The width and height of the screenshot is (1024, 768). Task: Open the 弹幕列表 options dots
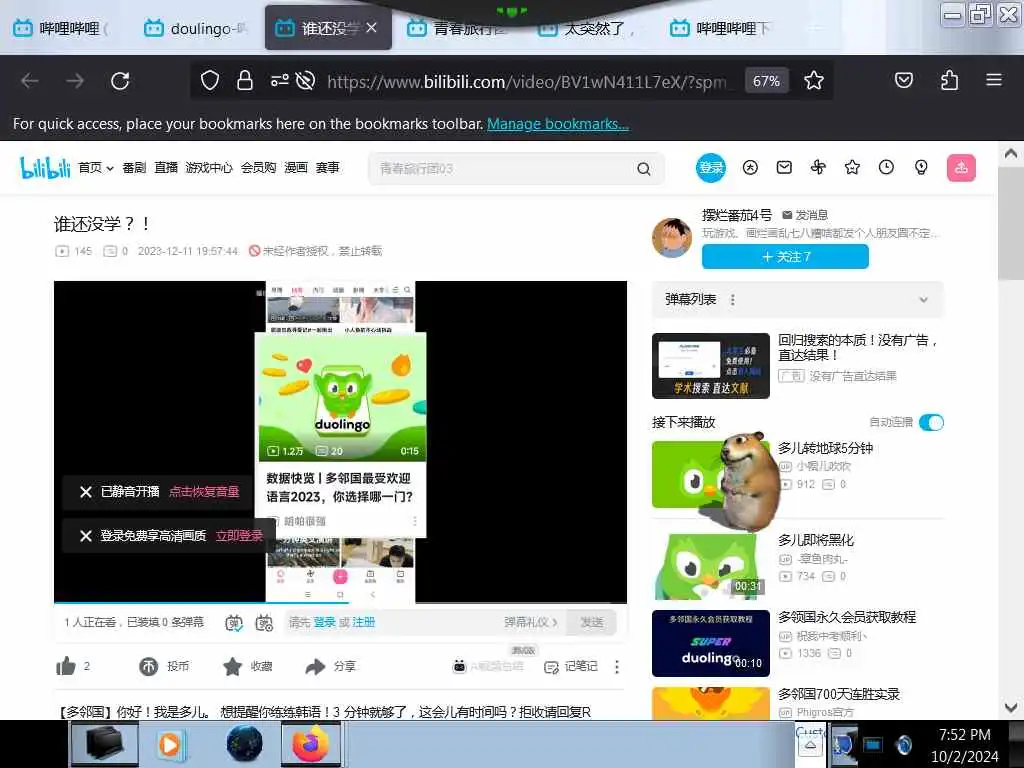(x=733, y=300)
